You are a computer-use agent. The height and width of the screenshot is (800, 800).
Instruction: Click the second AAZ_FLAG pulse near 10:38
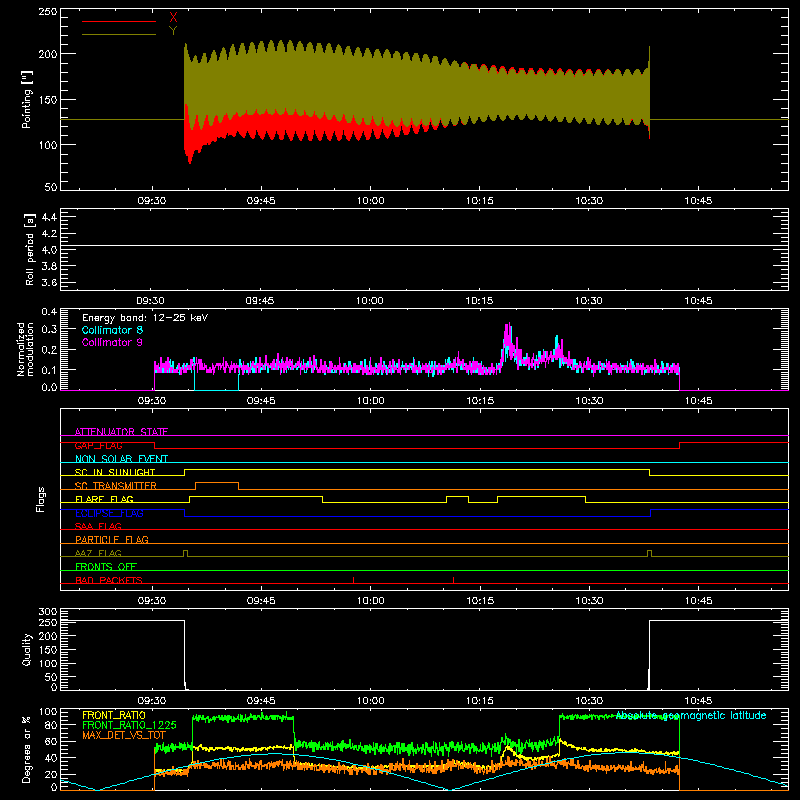649,553
